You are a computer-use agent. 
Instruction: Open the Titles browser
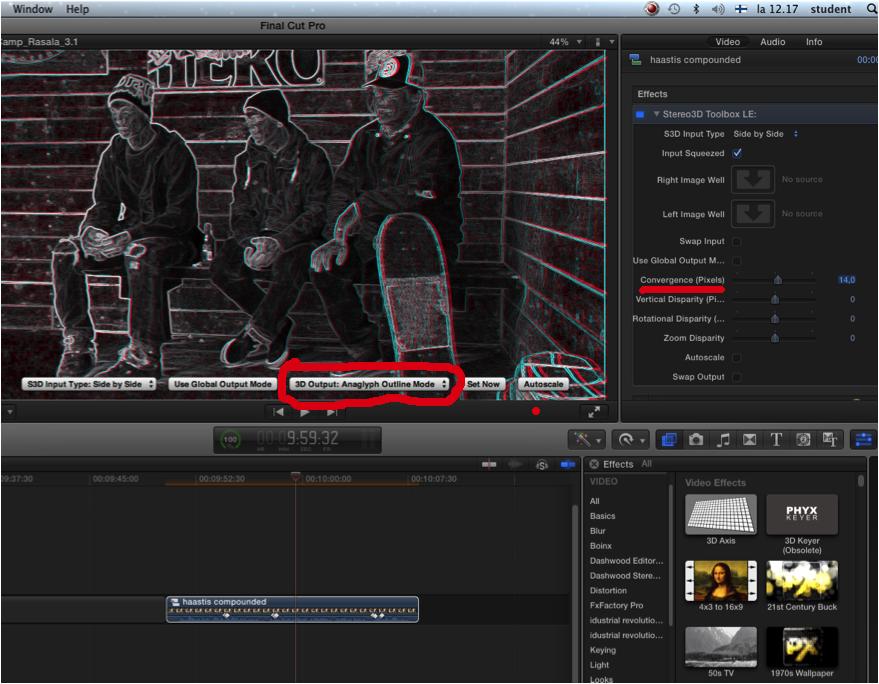(776, 440)
